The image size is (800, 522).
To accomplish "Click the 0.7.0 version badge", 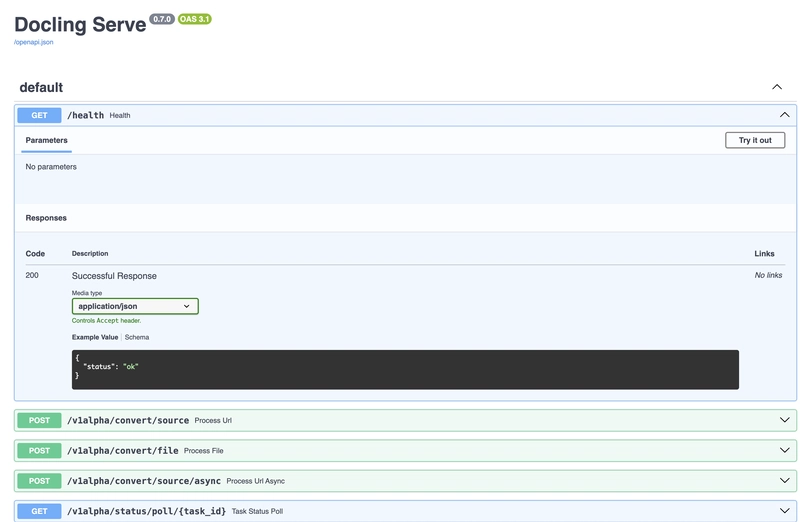I will click(162, 19).
